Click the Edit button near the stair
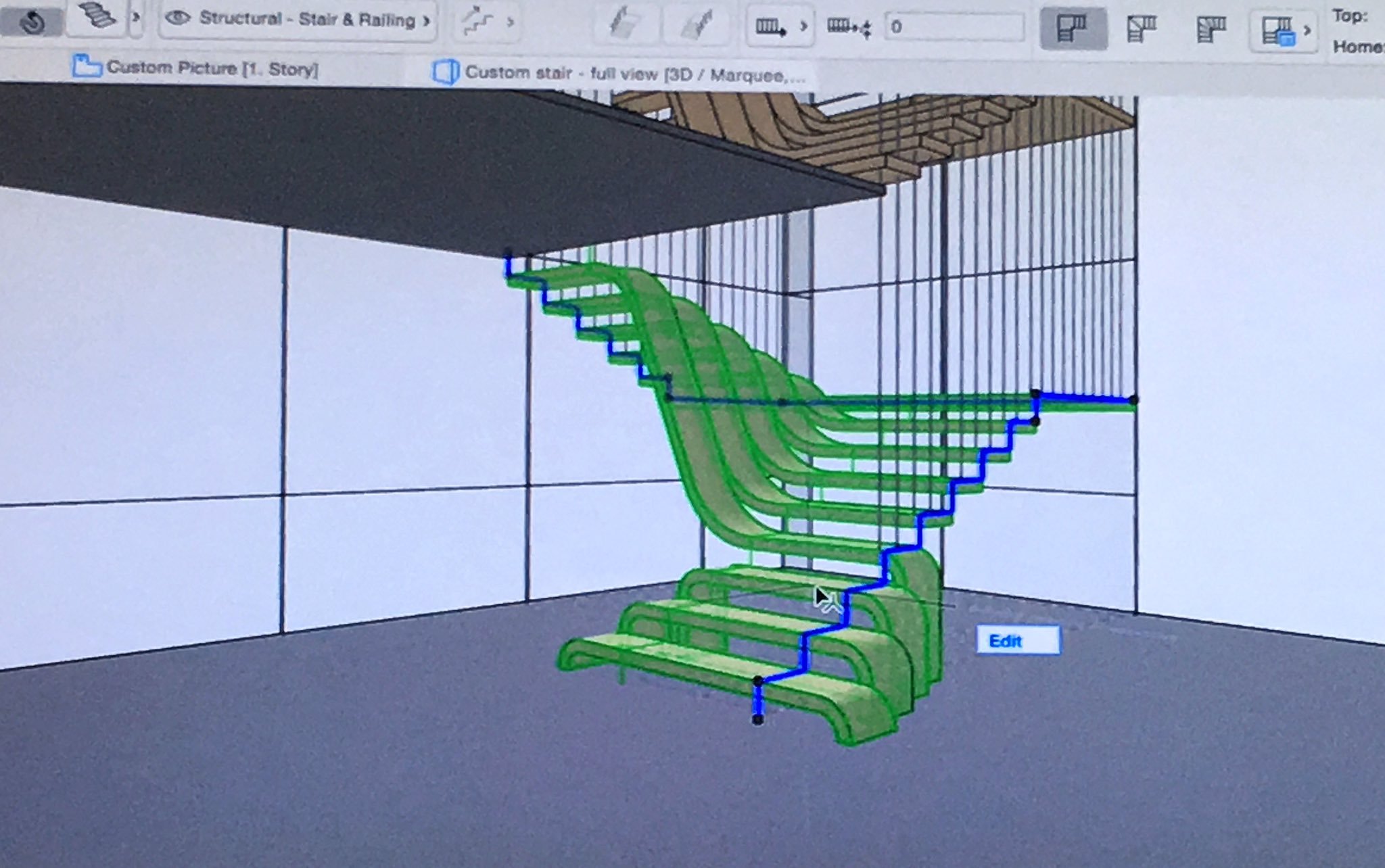 coord(1018,641)
